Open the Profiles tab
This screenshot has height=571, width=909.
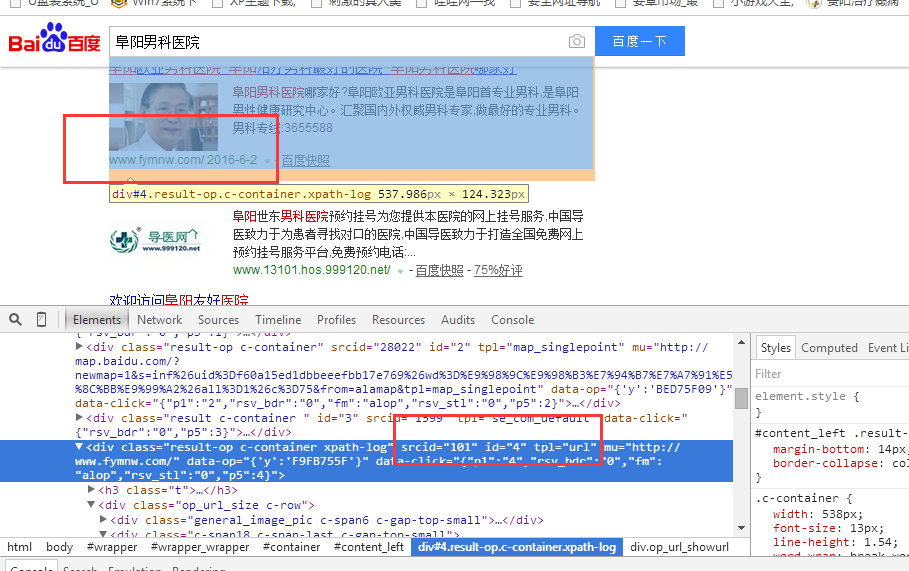[x=336, y=320]
